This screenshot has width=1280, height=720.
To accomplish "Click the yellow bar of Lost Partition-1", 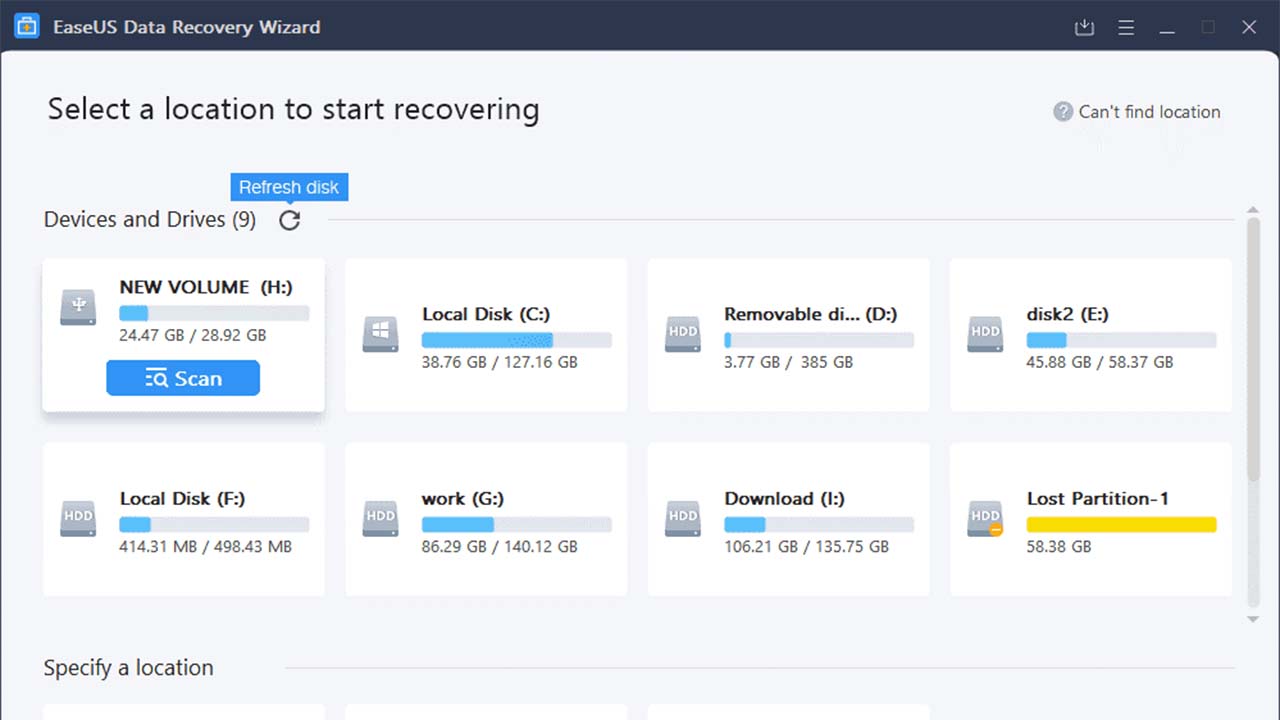I will tap(1121, 525).
